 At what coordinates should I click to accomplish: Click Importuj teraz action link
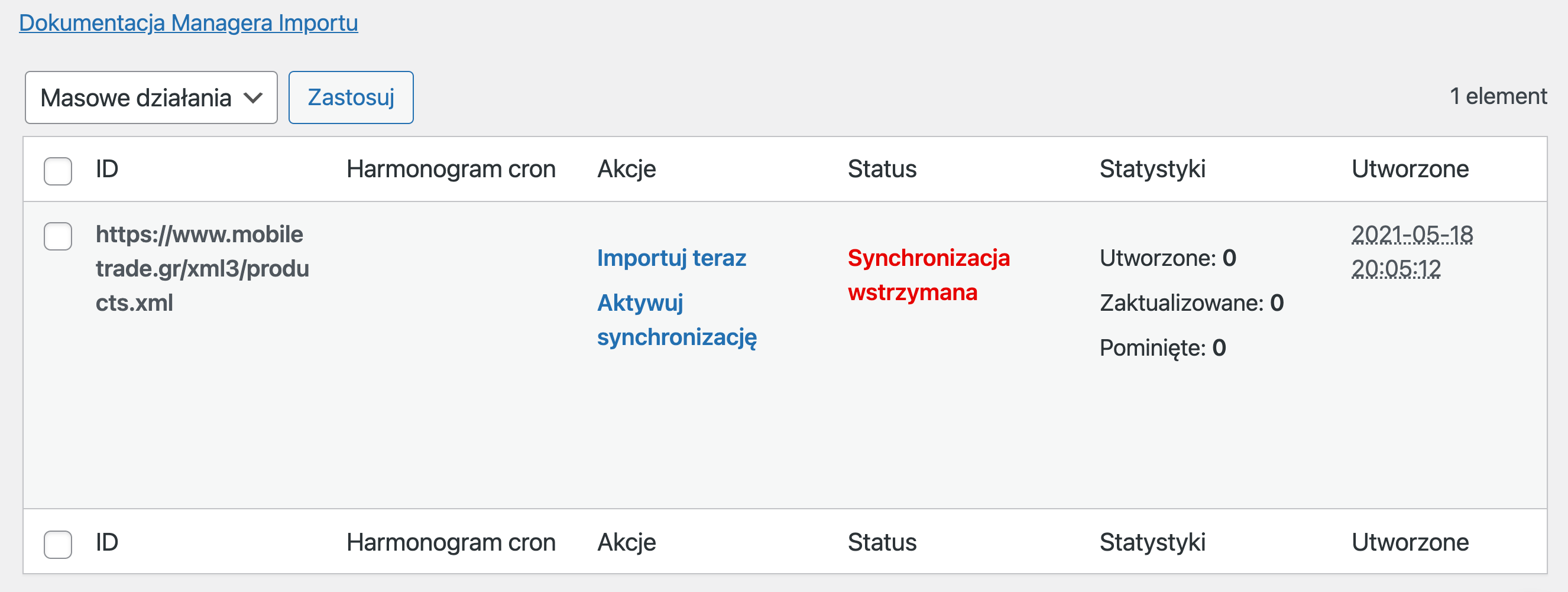(x=671, y=258)
